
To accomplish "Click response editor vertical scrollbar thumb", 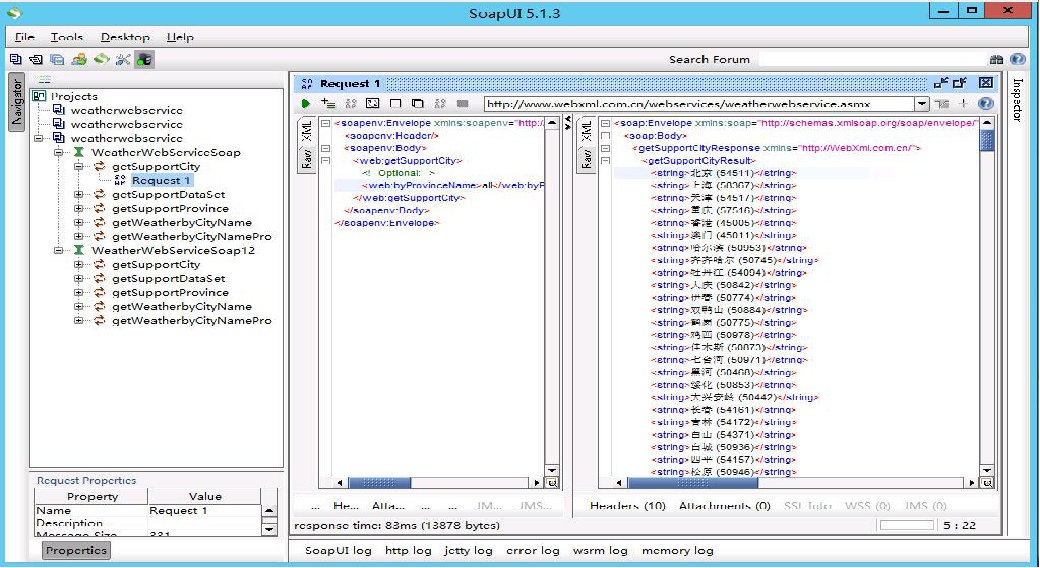I will 987,140.
